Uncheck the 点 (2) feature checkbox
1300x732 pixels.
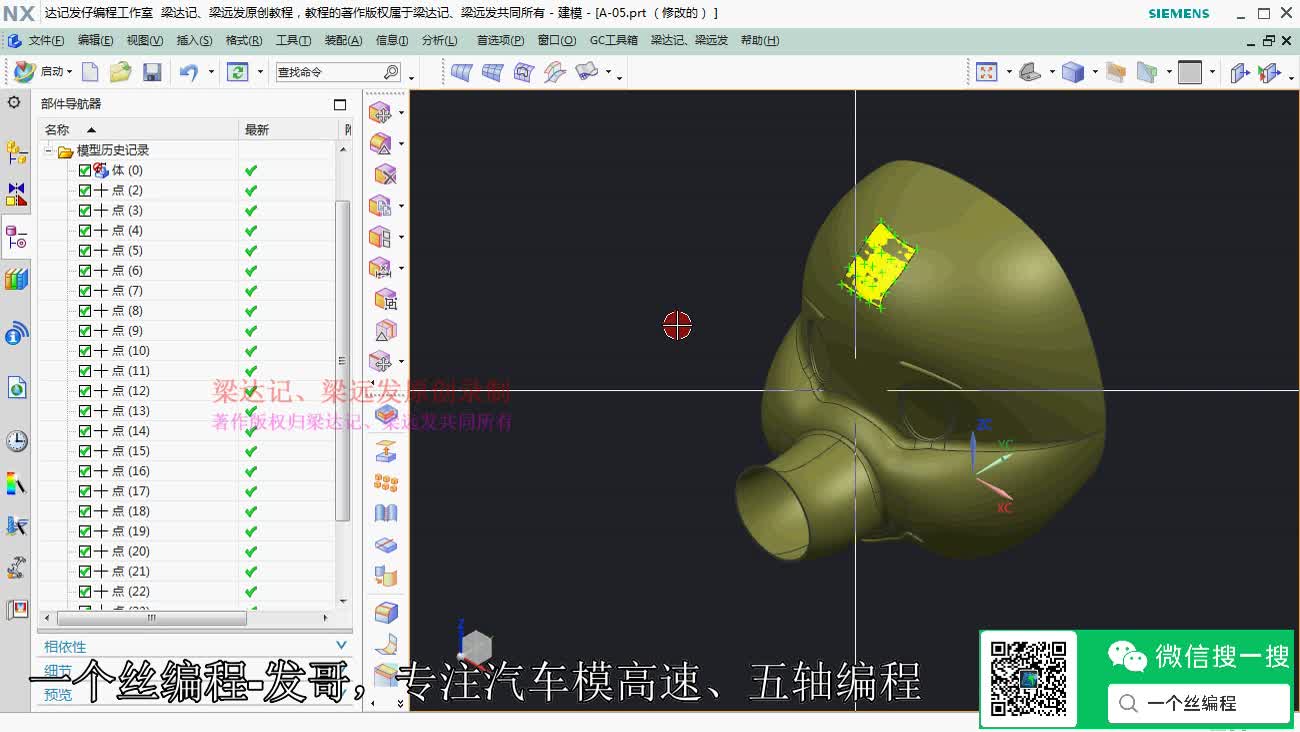[x=85, y=190]
